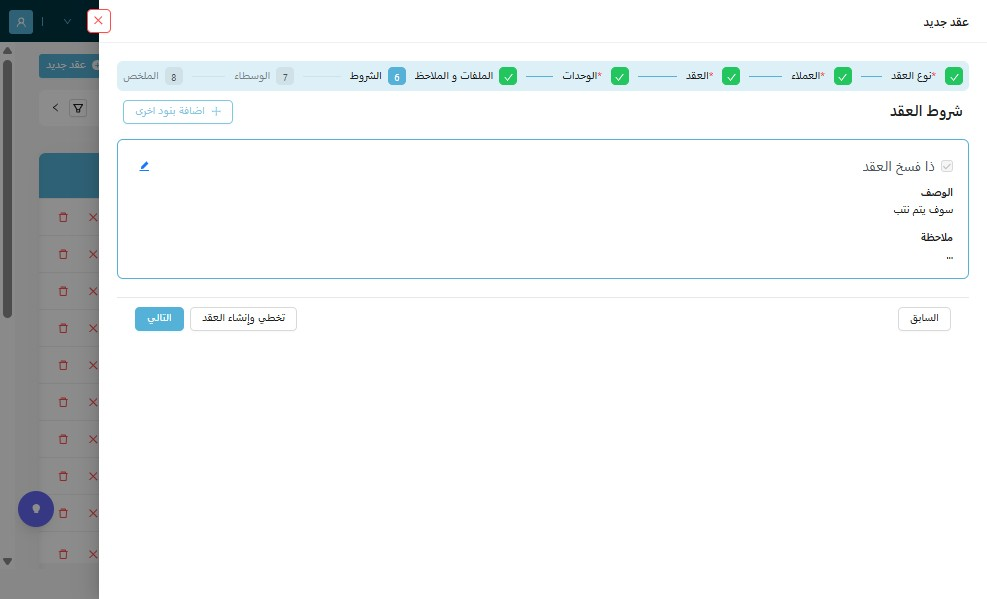This screenshot has height=599, width=987.
Task: Click the left chevron beside the filter icon
Action: click(x=55, y=108)
